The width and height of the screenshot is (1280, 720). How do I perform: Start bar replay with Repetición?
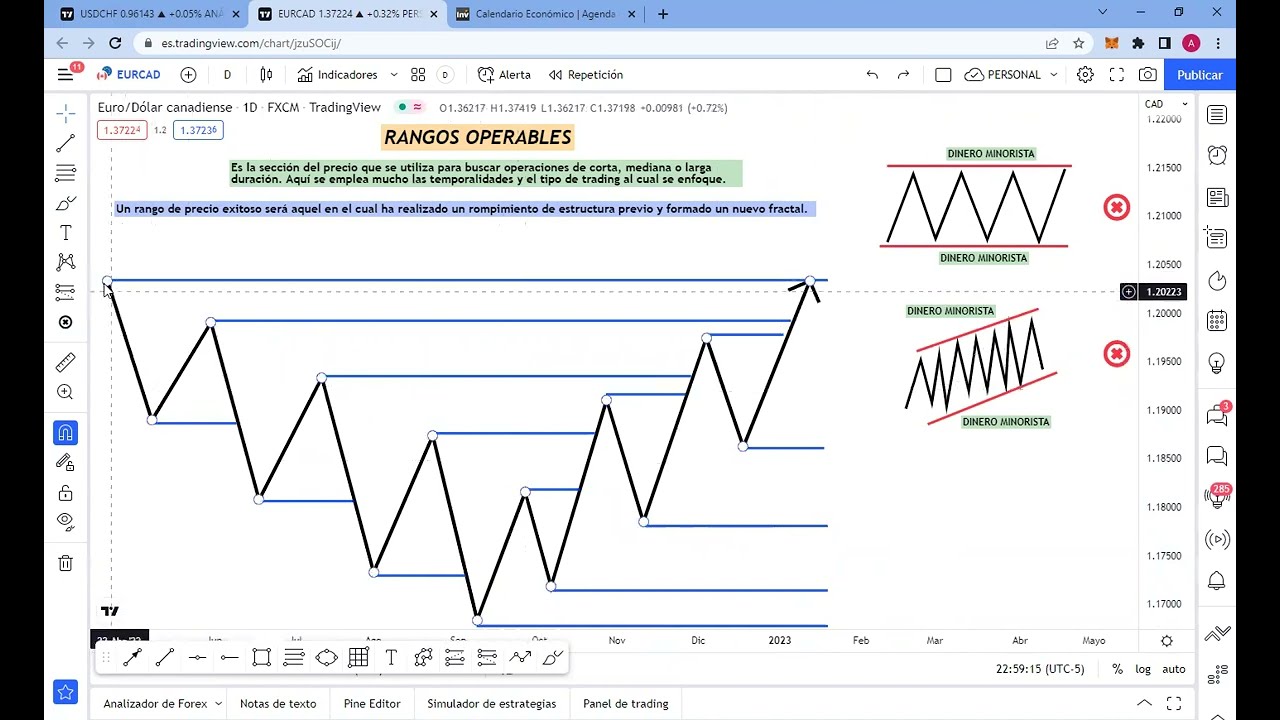pos(585,75)
